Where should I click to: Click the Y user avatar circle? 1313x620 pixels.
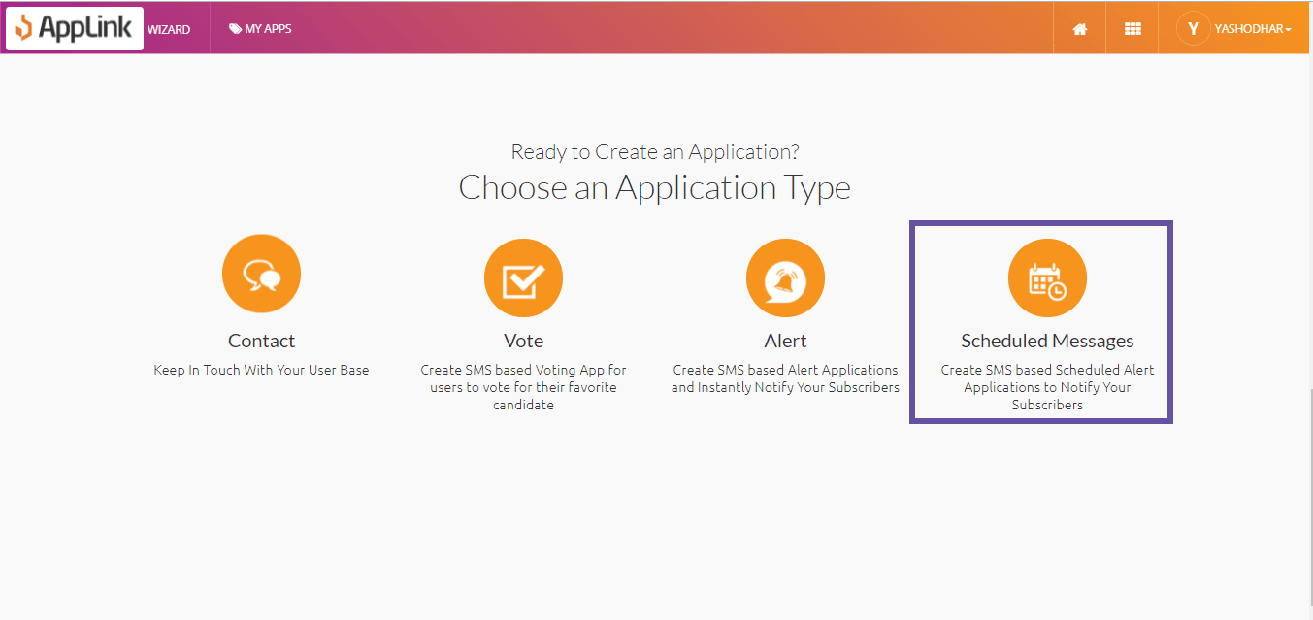click(x=1193, y=29)
